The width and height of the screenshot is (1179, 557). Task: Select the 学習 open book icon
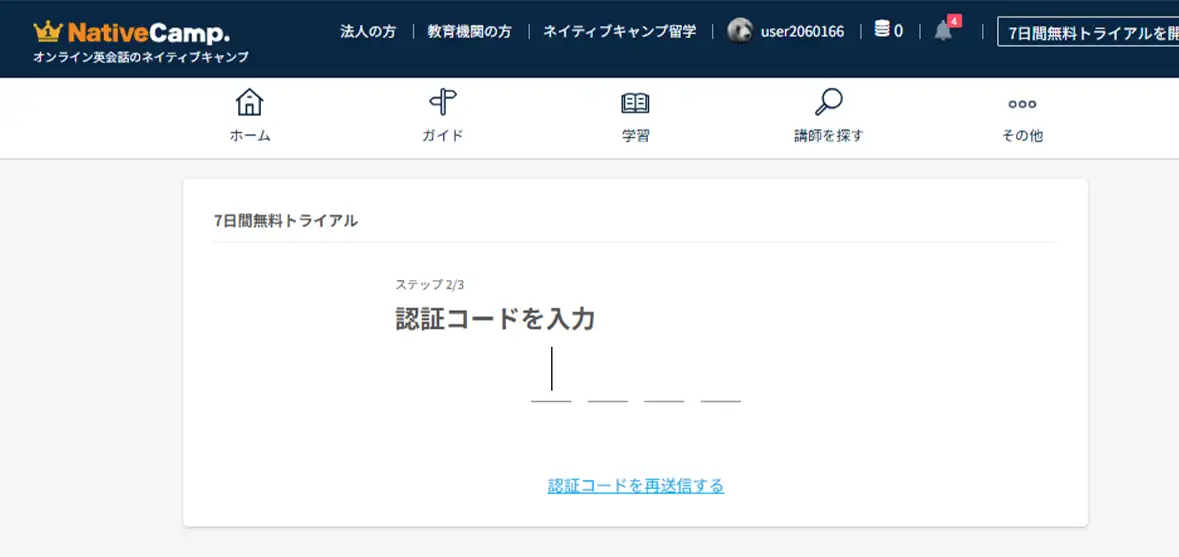click(635, 102)
